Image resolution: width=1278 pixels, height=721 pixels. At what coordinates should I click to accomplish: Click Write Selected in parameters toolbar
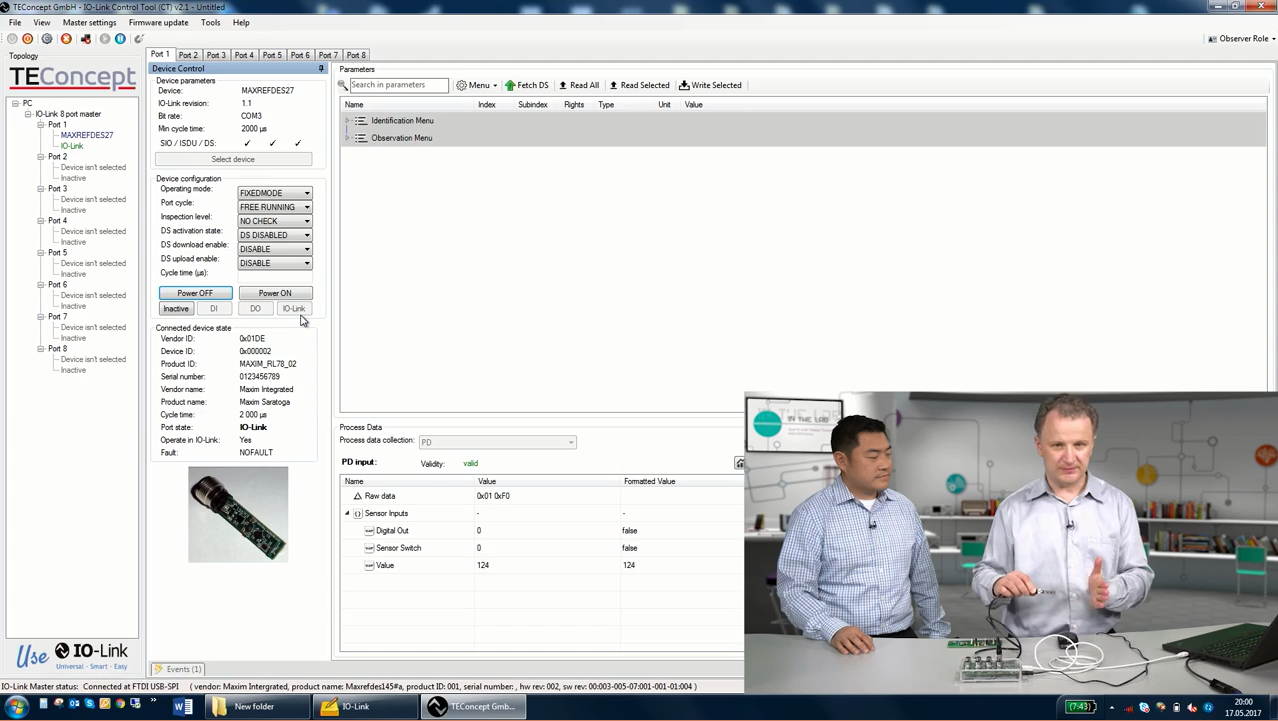tap(710, 85)
